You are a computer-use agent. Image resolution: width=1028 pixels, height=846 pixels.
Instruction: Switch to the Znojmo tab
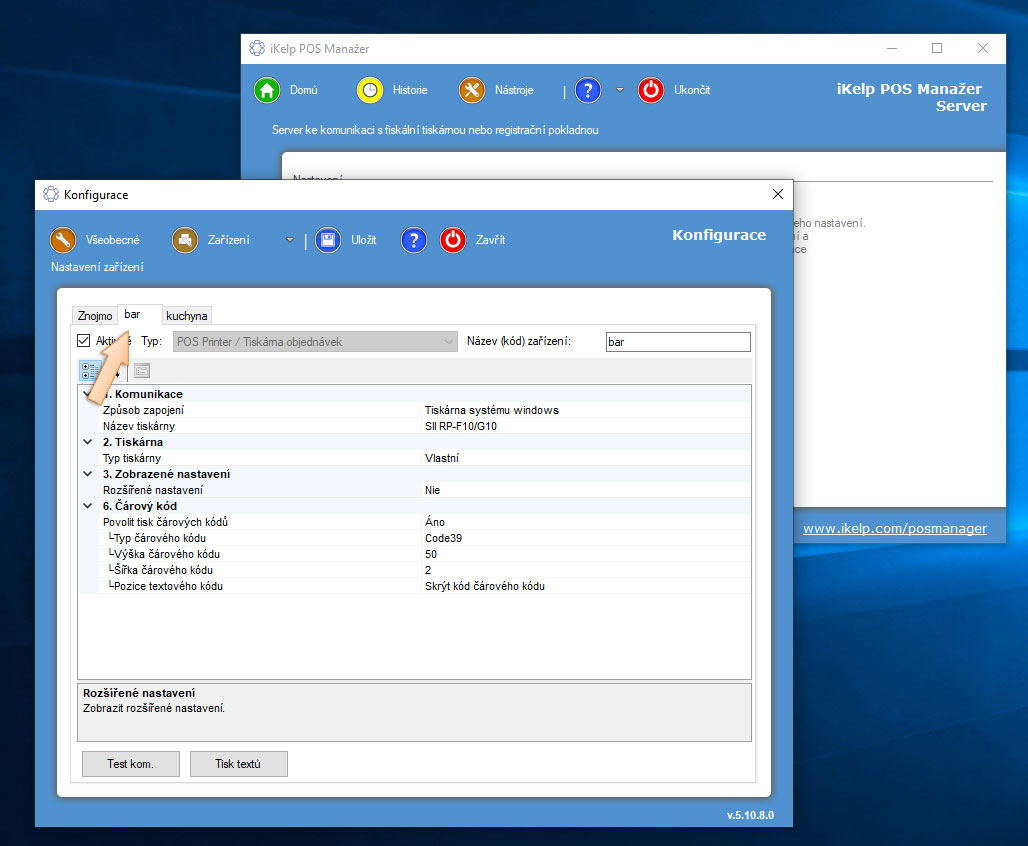coord(95,316)
